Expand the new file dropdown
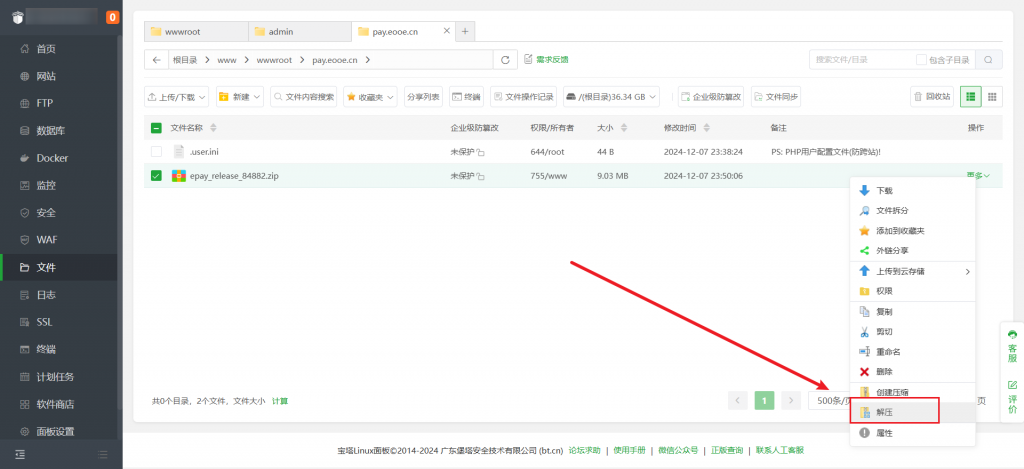 point(239,97)
